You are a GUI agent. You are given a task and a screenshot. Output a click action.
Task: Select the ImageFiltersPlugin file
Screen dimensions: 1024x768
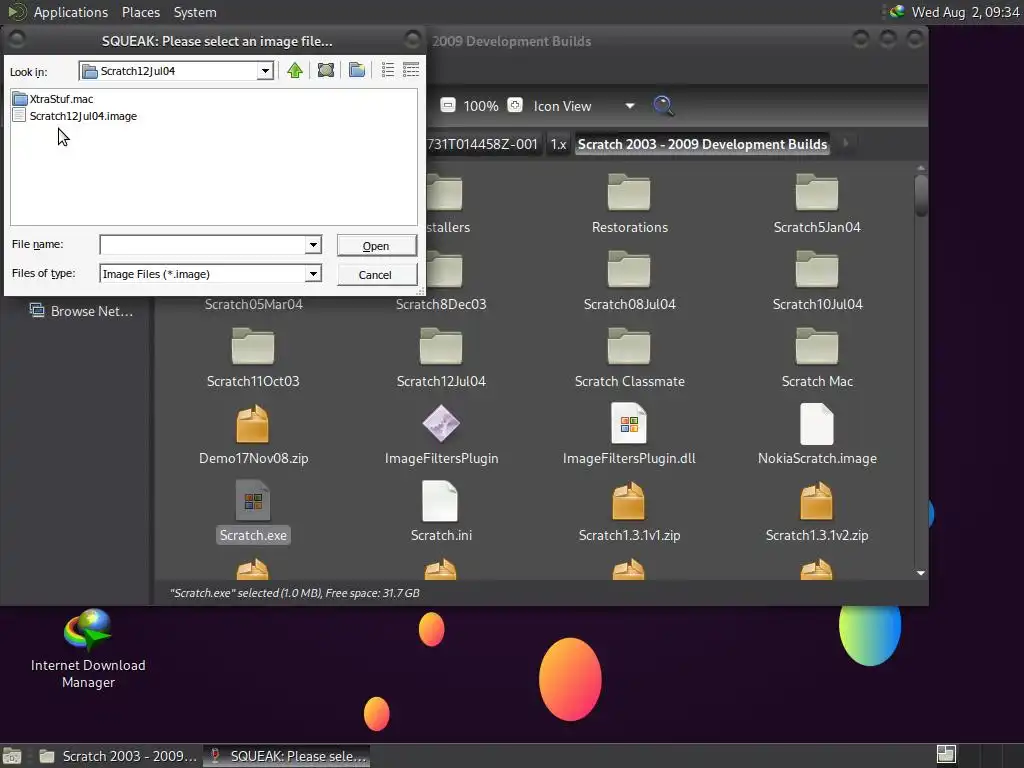441,435
